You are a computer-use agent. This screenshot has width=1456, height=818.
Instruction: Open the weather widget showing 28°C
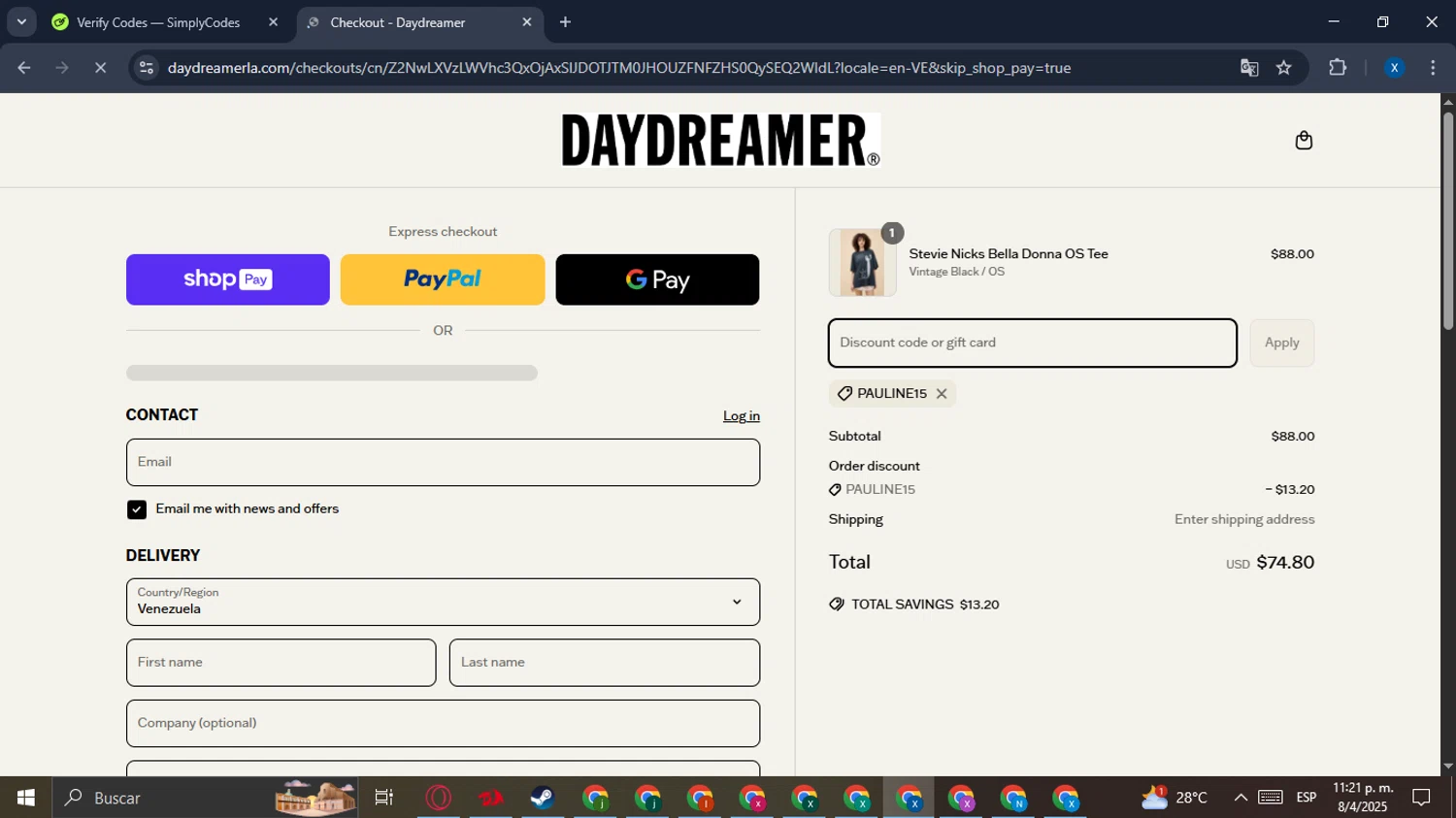[x=1175, y=798]
